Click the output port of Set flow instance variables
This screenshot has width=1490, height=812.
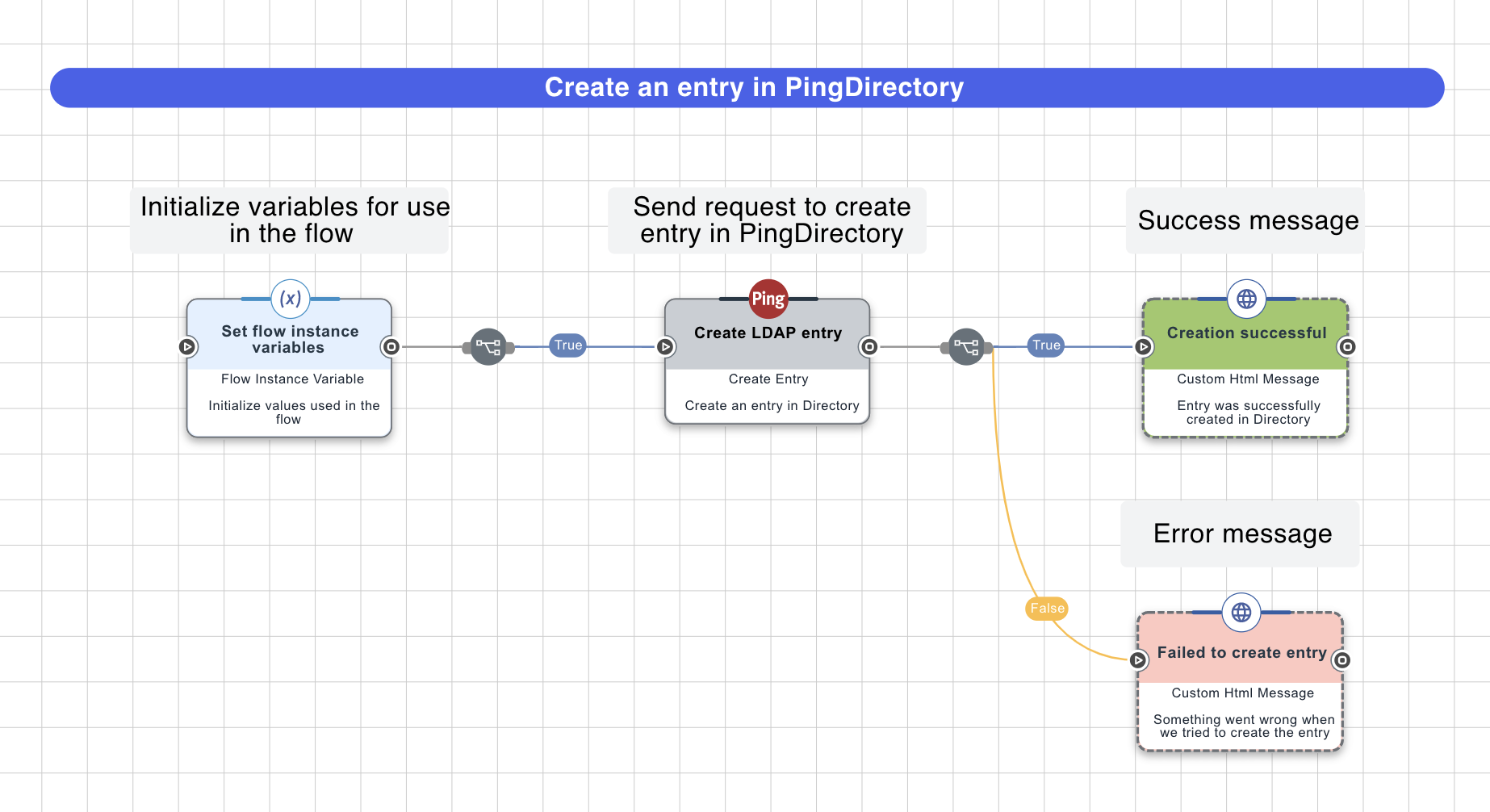(x=391, y=347)
